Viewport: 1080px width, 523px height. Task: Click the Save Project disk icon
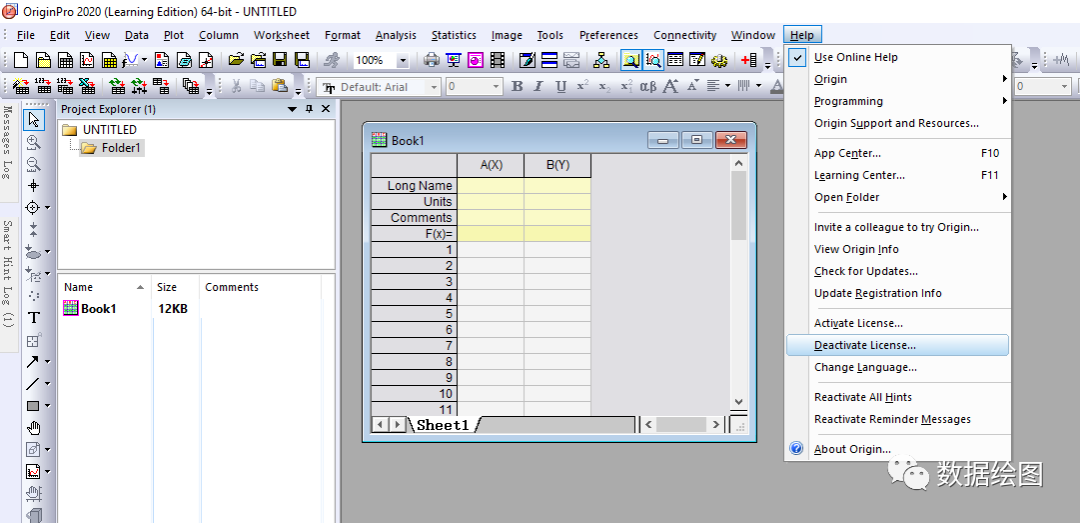(280, 60)
